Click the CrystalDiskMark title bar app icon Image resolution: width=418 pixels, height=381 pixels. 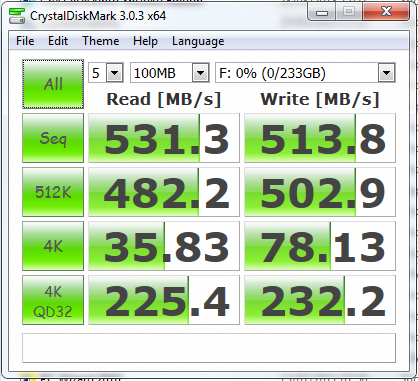click(17, 16)
